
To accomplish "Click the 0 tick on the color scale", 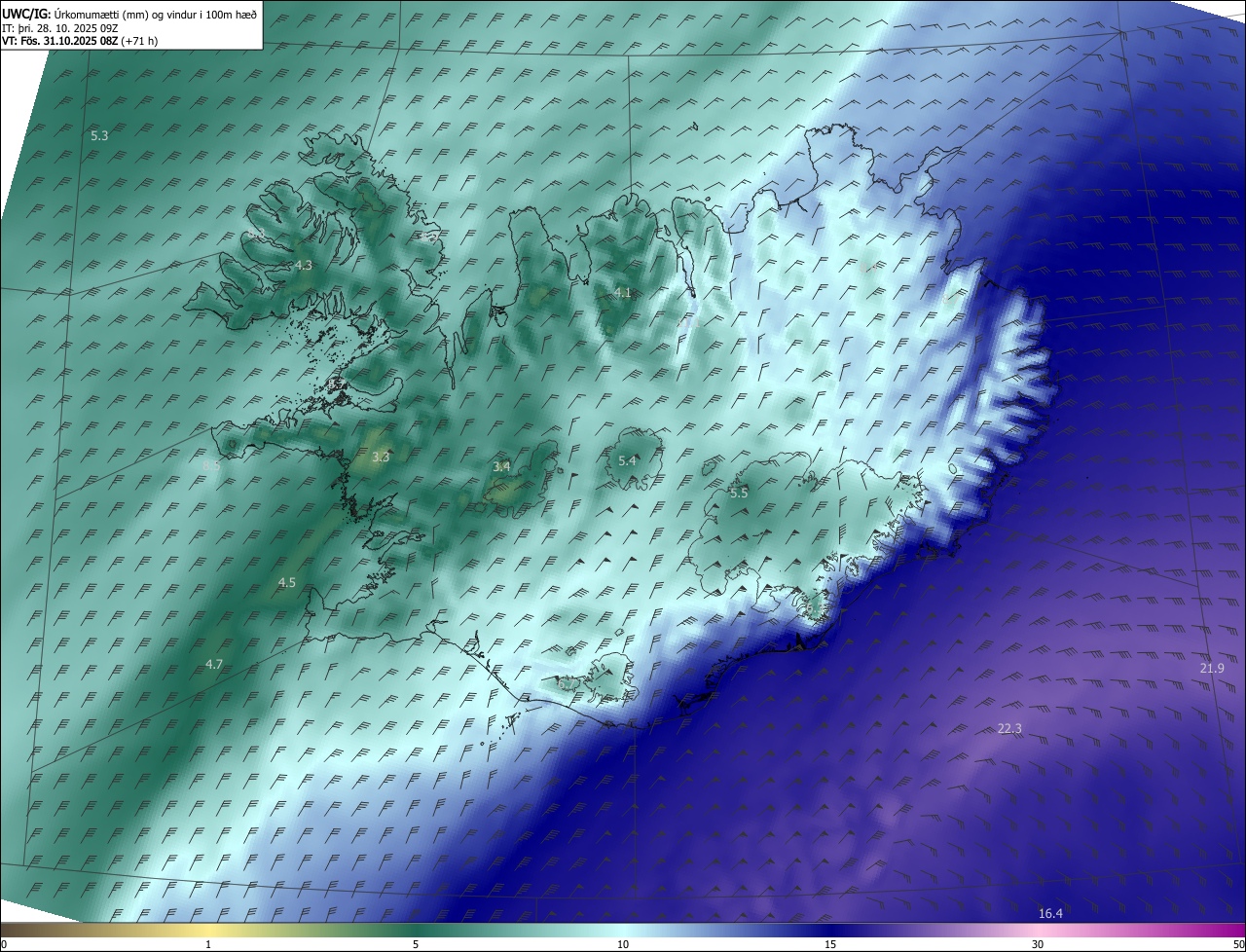I will [4, 944].
